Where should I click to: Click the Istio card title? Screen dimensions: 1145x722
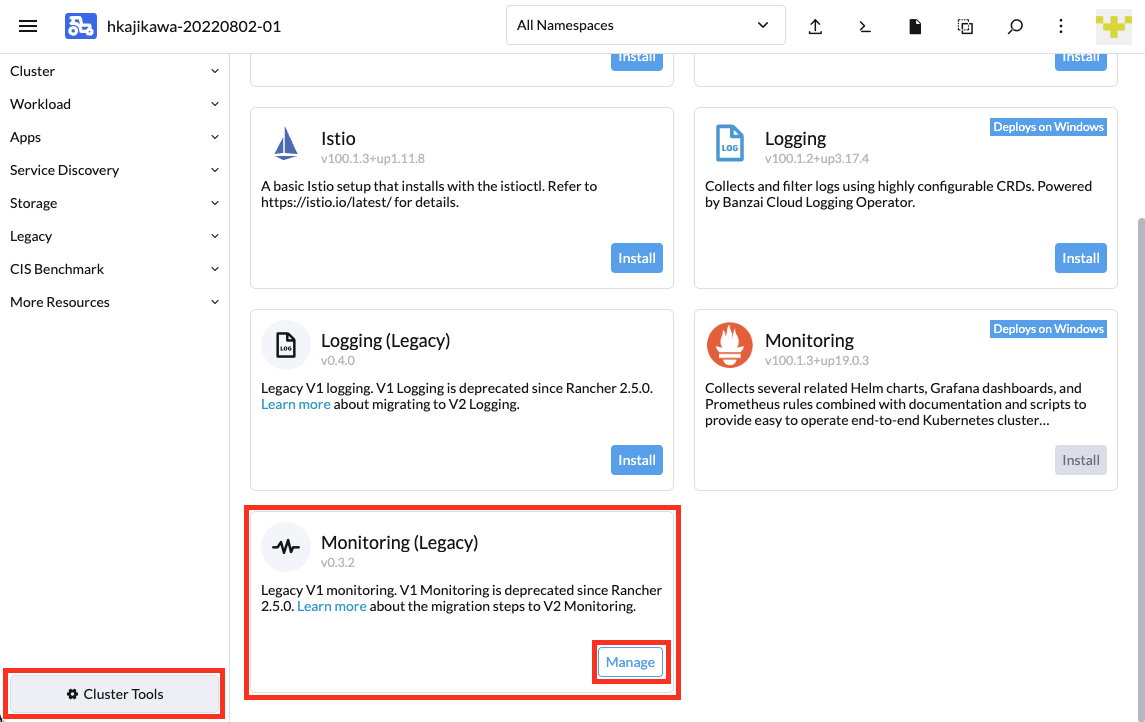click(338, 139)
